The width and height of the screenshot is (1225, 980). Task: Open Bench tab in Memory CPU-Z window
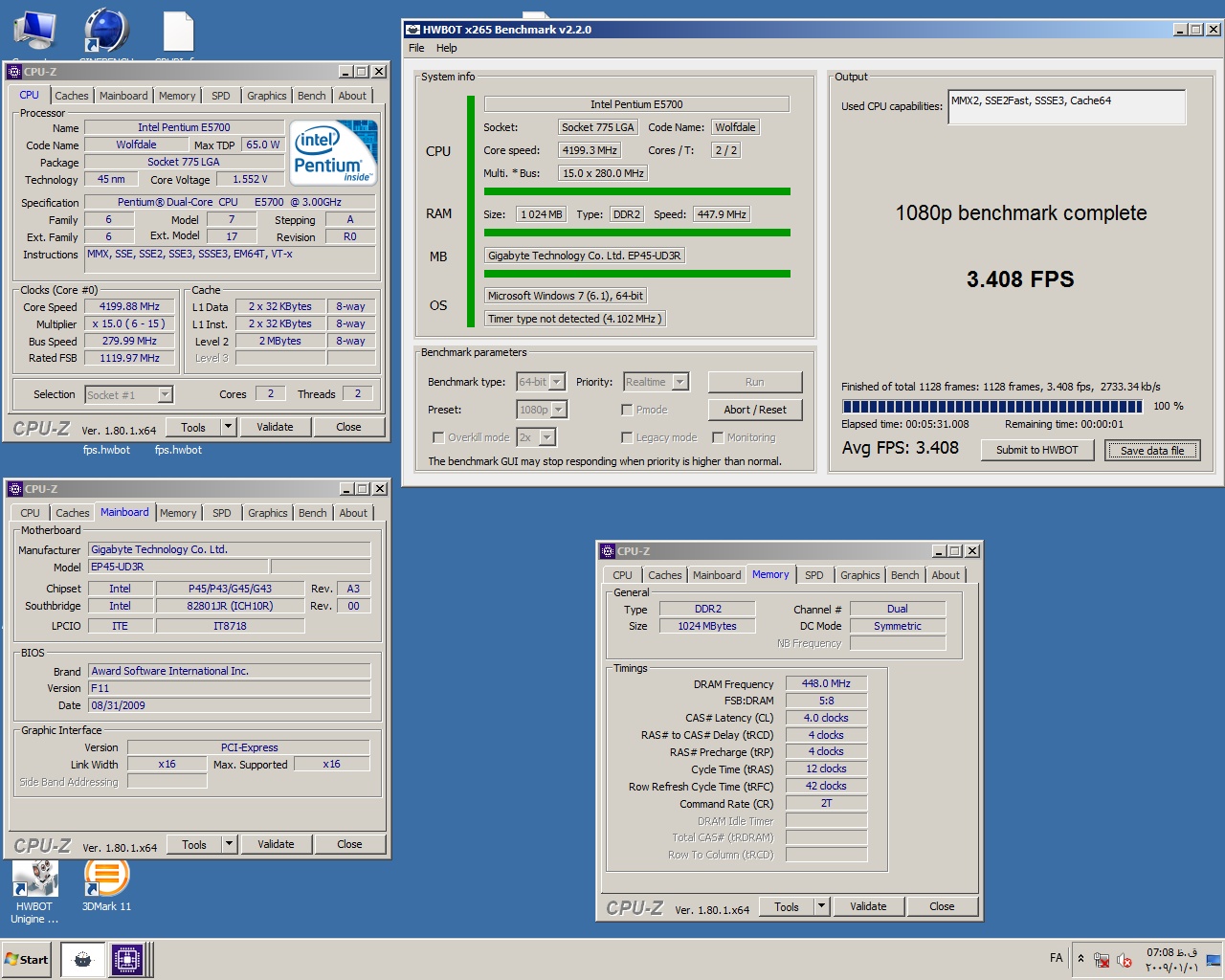coord(904,575)
